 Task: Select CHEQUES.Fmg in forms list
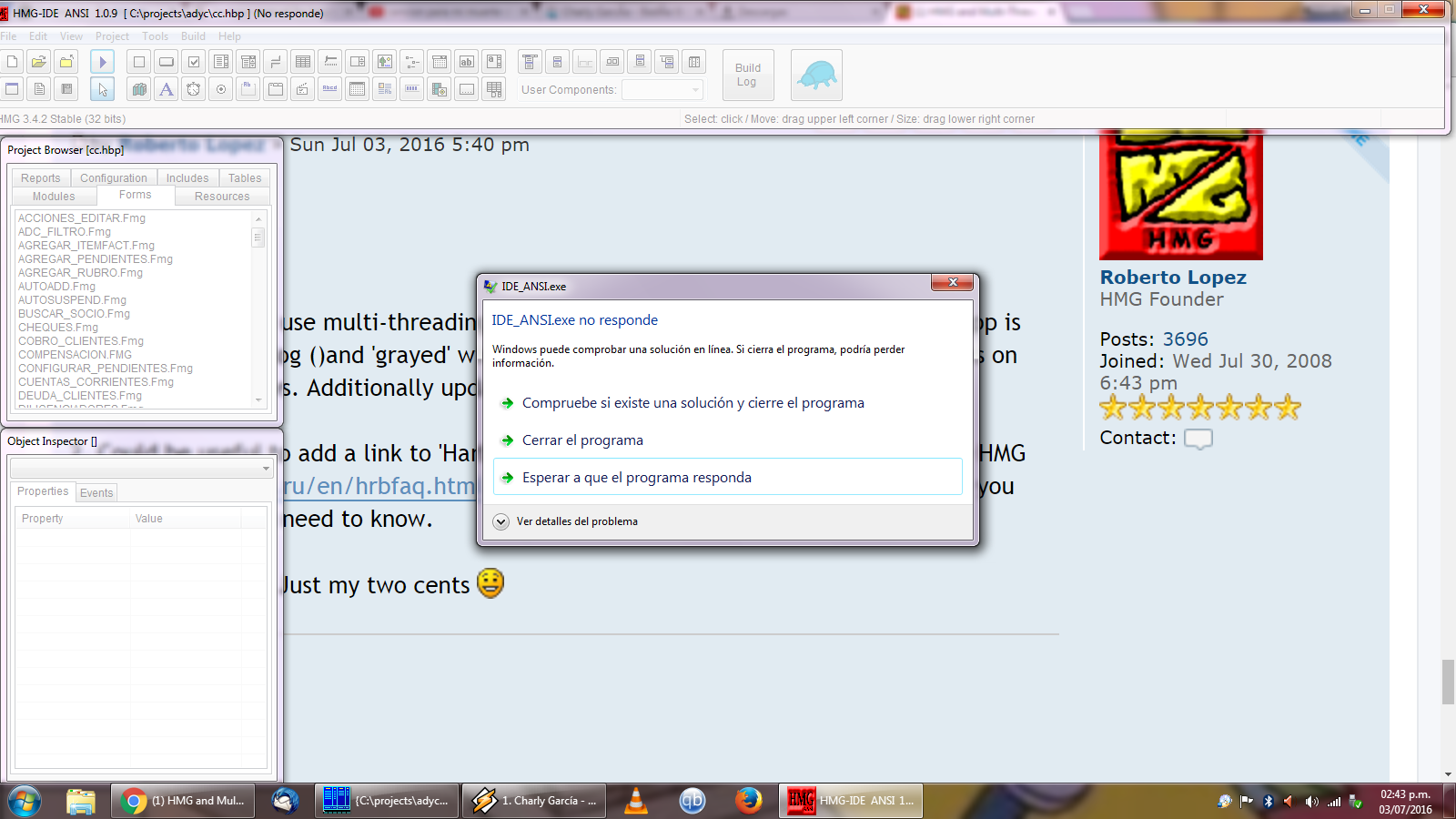tap(58, 328)
